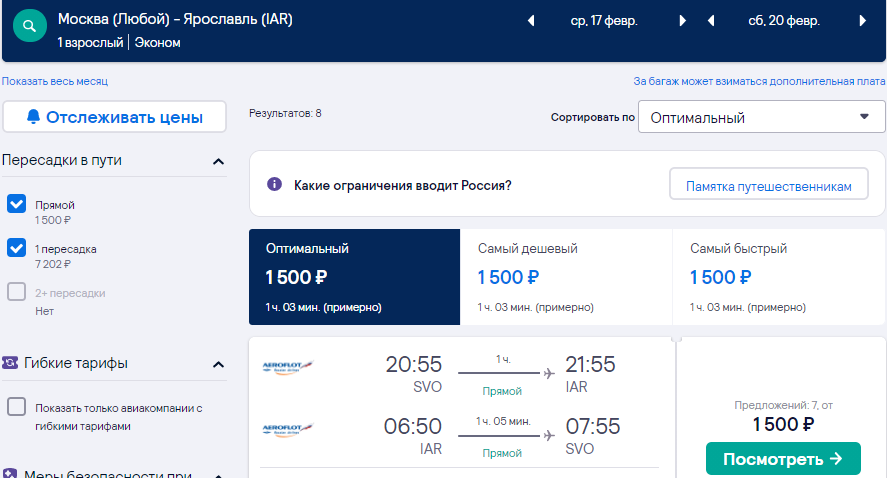Open Памятка путешественникам button
Image resolution: width=887 pixels, height=478 pixels.
[769, 184]
